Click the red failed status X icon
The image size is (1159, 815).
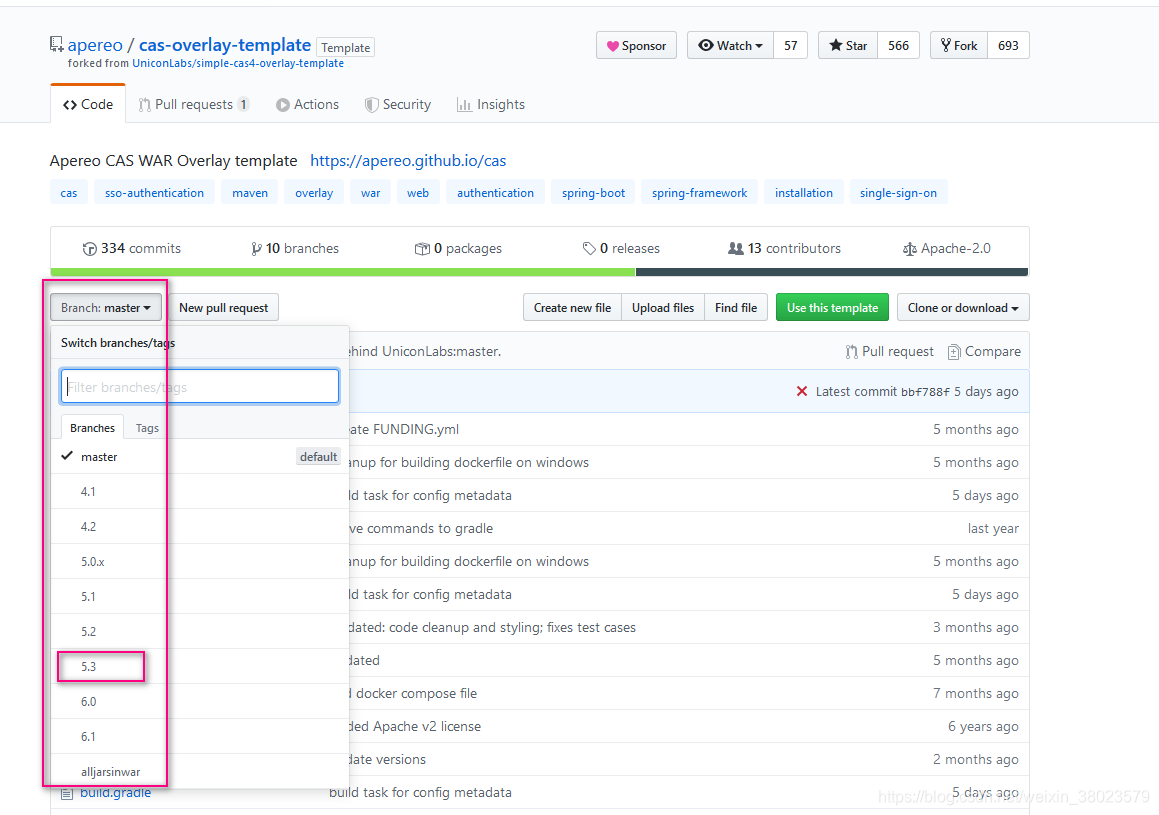tap(802, 391)
